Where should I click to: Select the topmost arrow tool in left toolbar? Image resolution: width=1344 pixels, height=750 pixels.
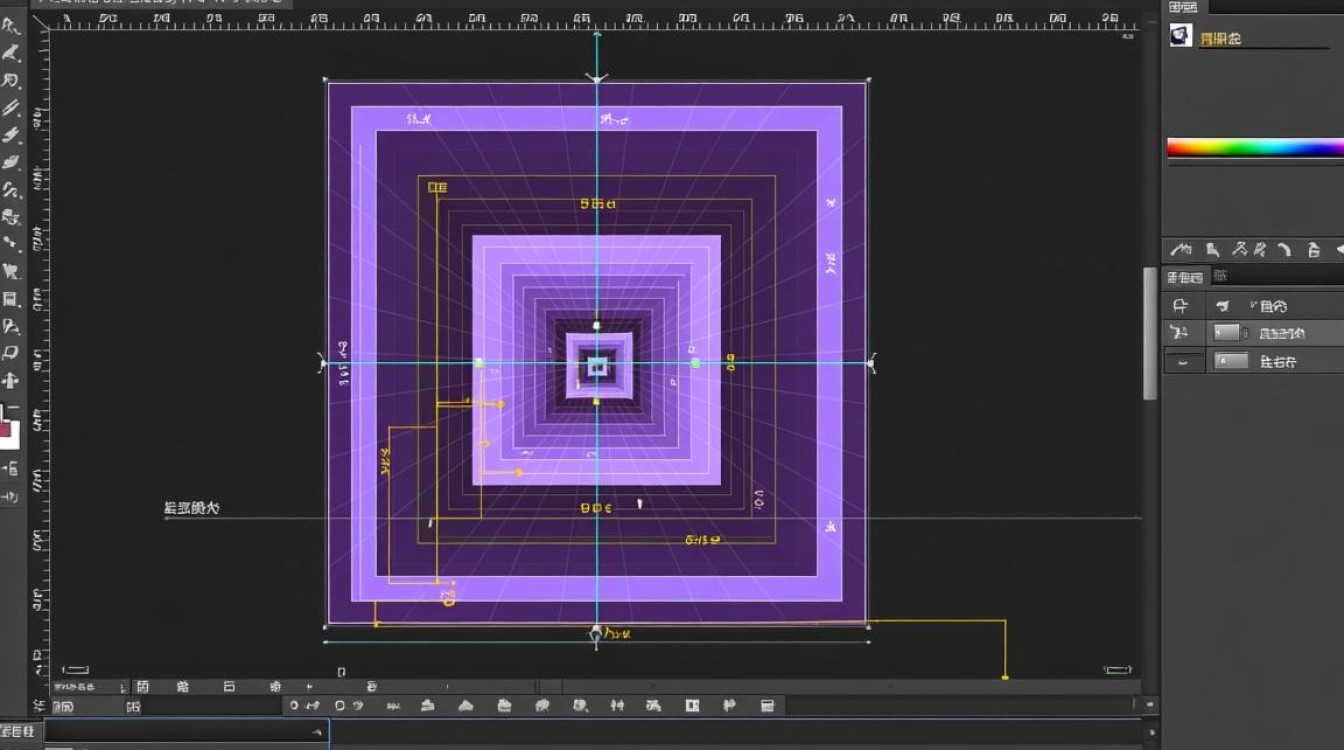[11, 27]
